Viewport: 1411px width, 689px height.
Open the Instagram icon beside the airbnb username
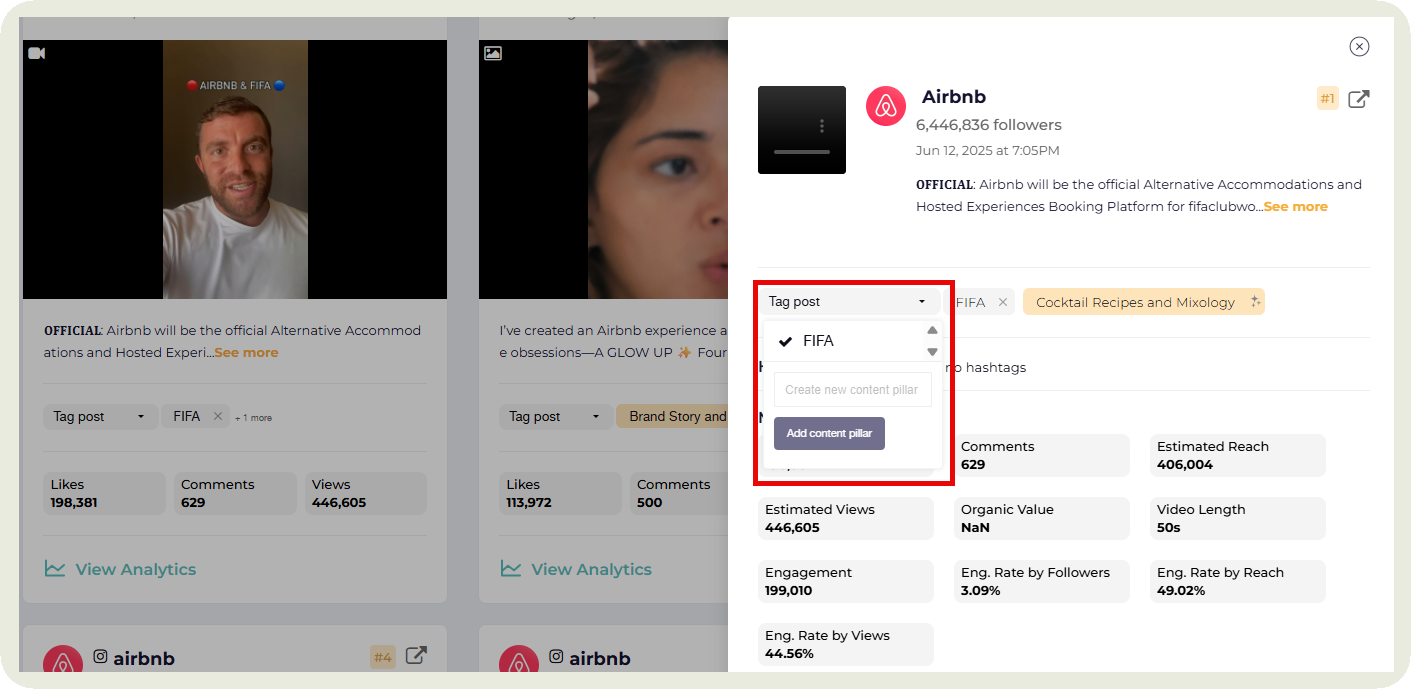click(x=99, y=657)
